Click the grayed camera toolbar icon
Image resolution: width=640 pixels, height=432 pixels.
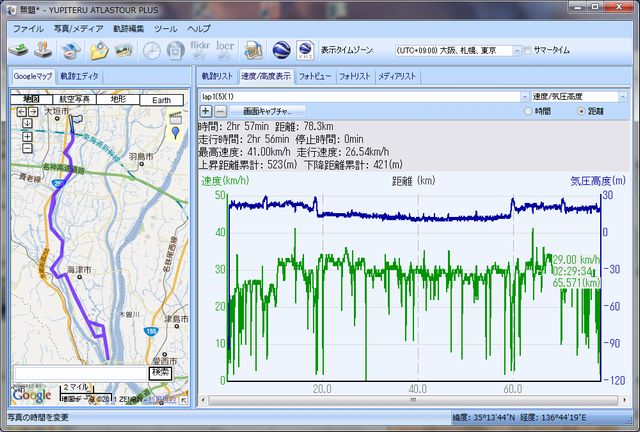pos(176,51)
